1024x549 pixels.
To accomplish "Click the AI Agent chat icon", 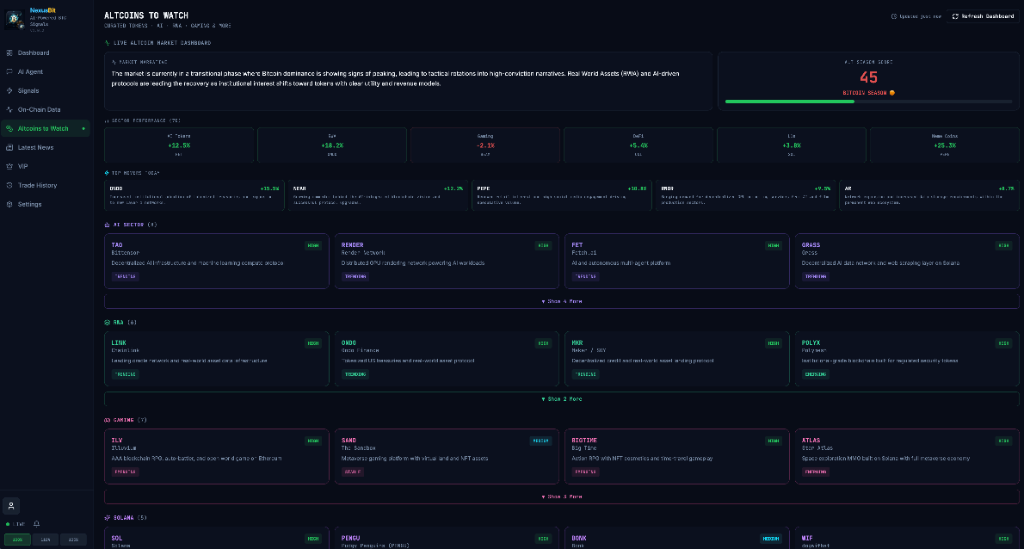I will pos(9,72).
